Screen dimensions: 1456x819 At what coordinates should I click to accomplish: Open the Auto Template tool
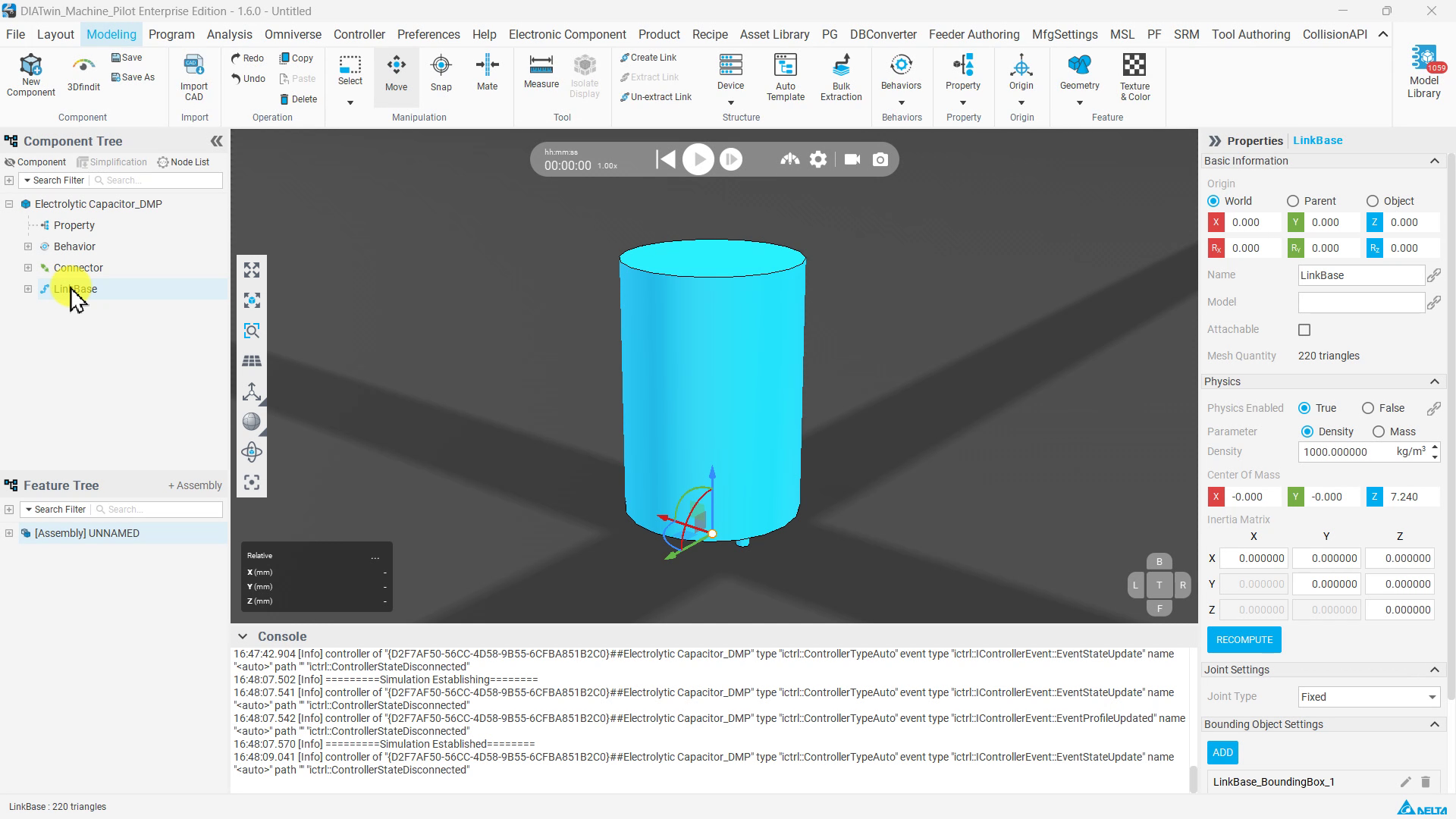786,77
